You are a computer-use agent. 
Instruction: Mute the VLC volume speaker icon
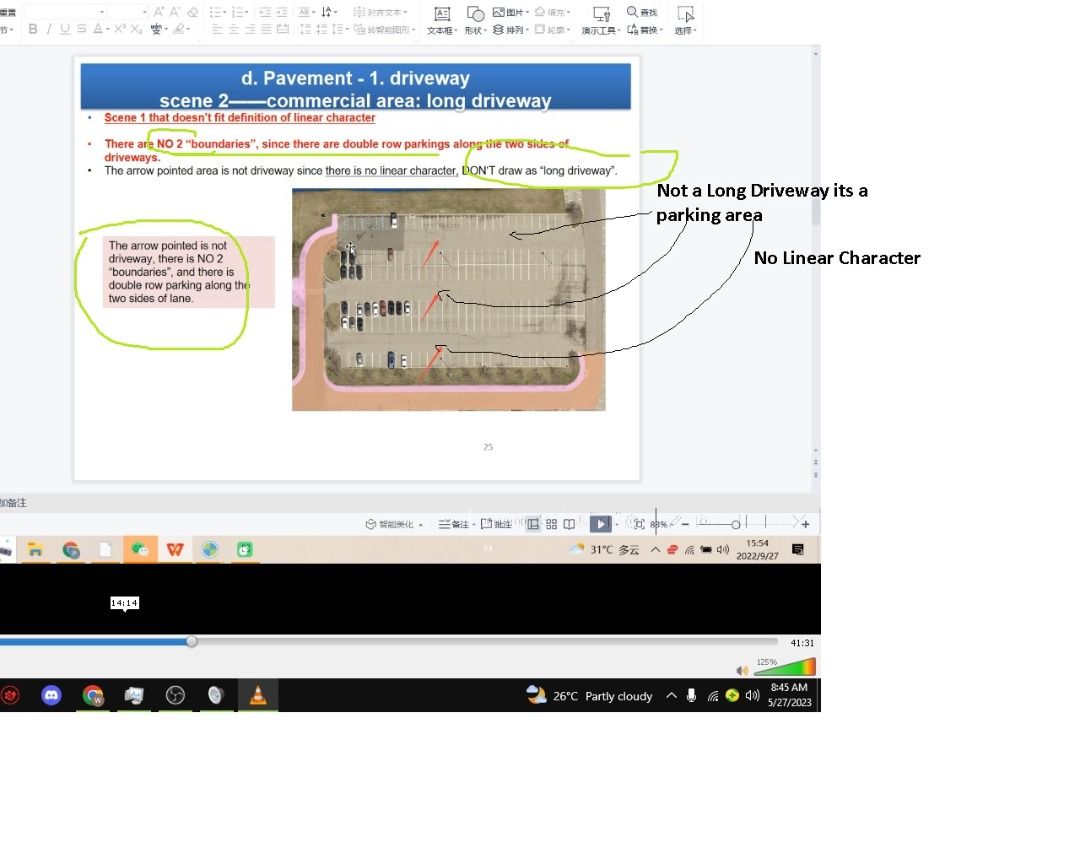(x=742, y=671)
